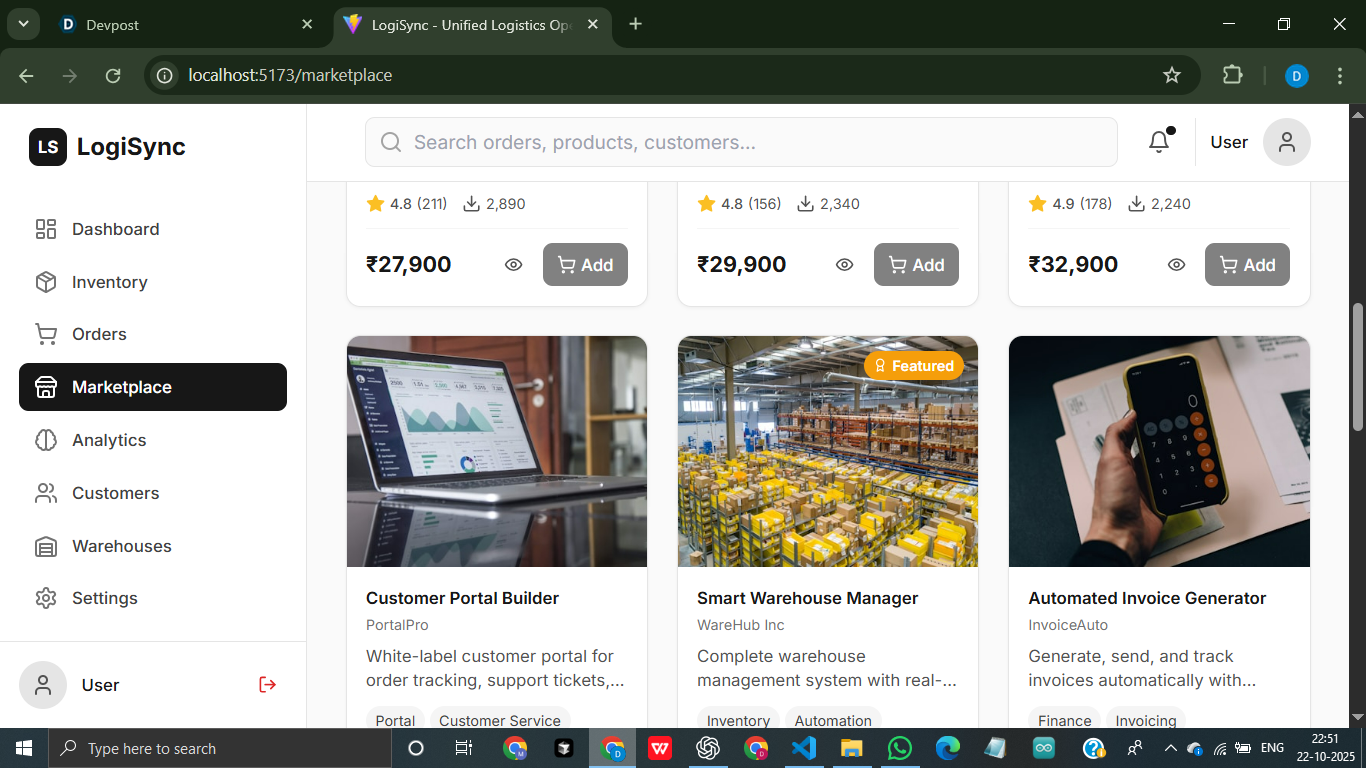Open the browser extensions menu
The height and width of the screenshot is (768, 1366).
pos(1232,75)
